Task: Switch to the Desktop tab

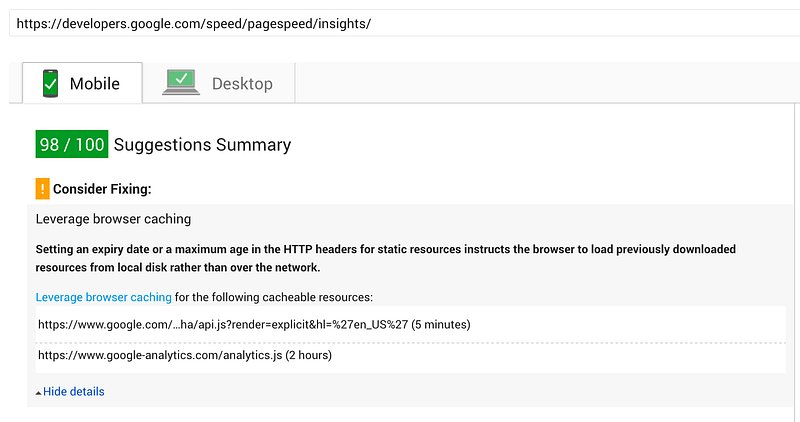Action: coord(219,83)
